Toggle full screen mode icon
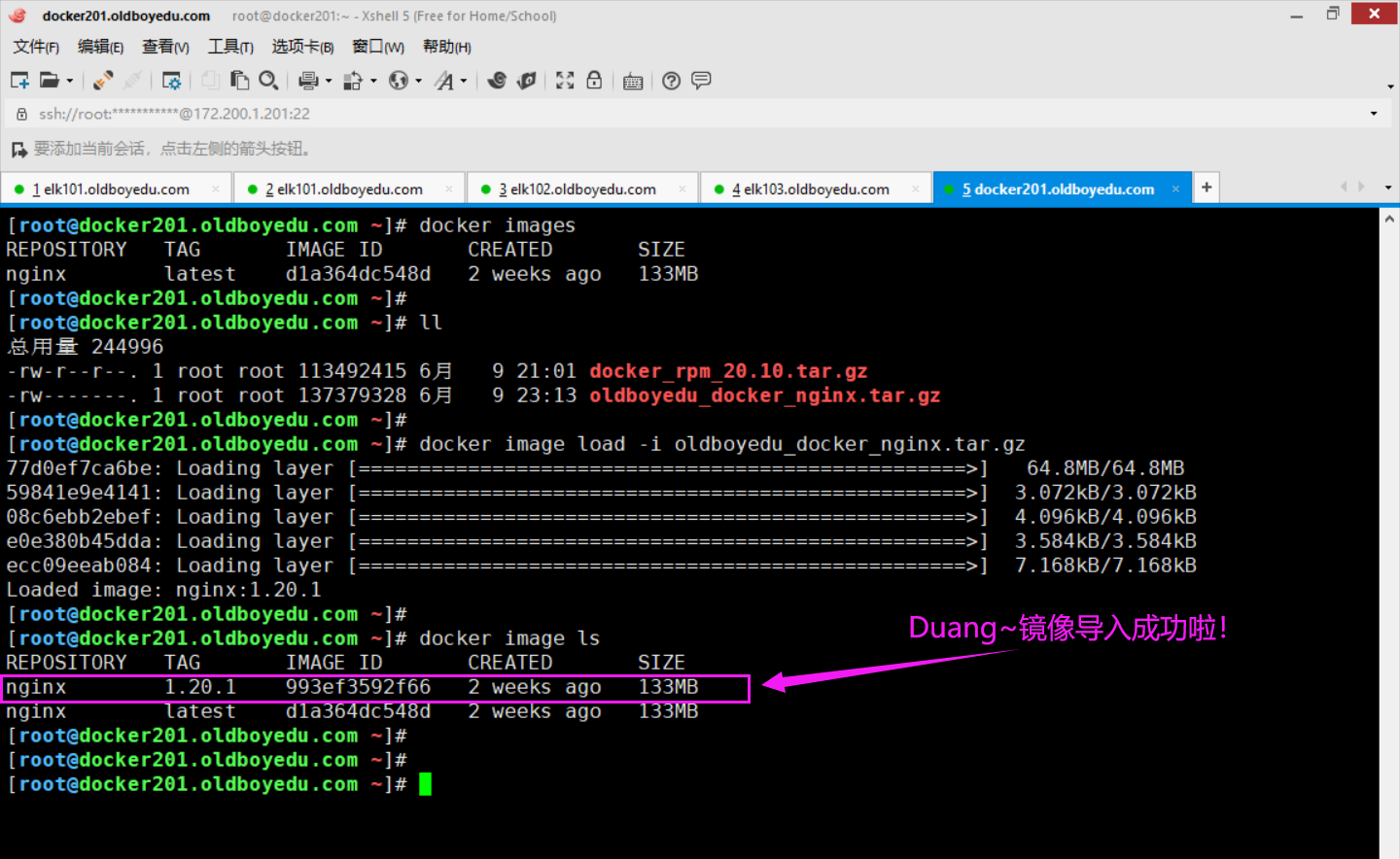This screenshot has height=859, width=1400. (565, 81)
